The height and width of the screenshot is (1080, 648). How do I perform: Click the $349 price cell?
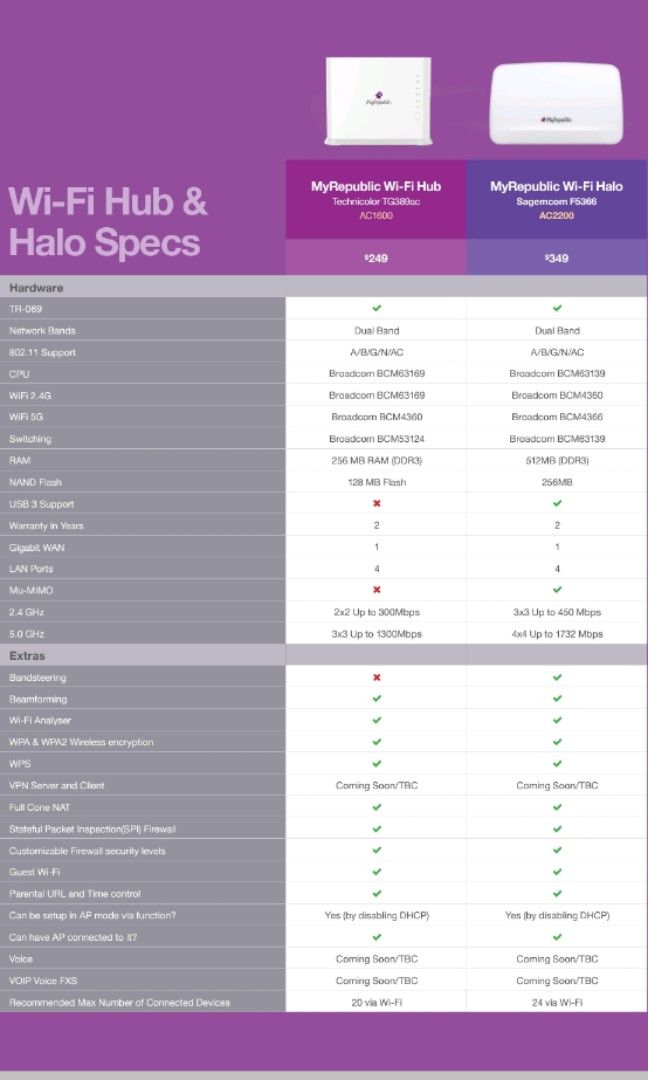pos(557,258)
